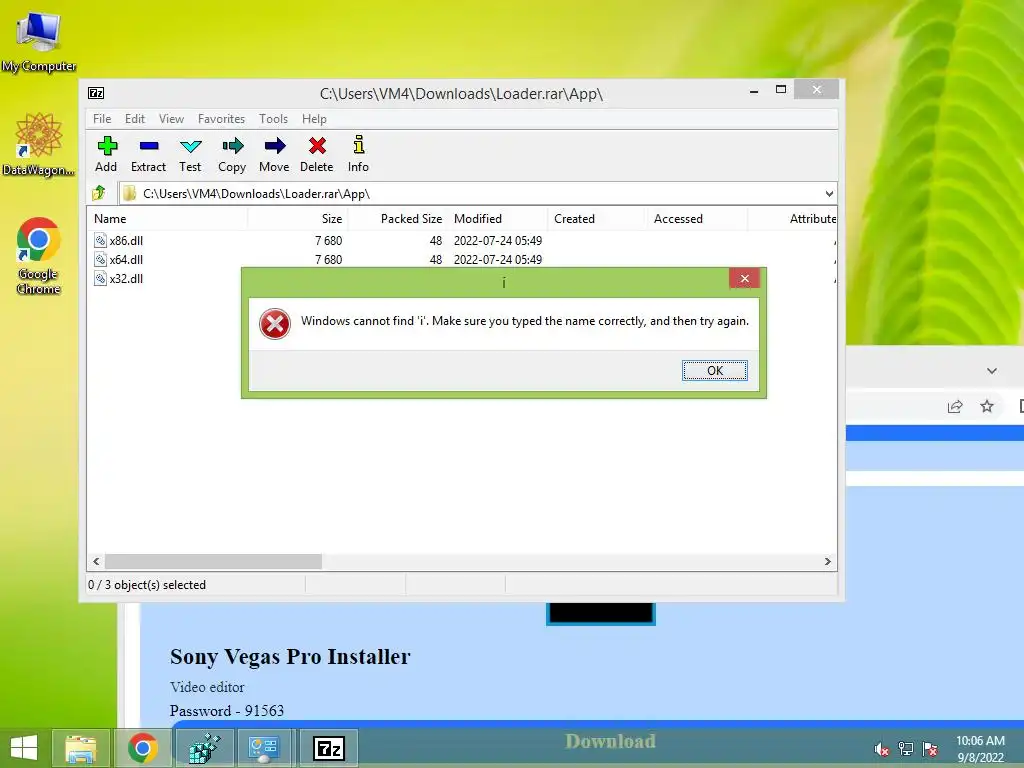The width and height of the screenshot is (1024, 768).
Task: Click the Windows Start button
Action: click(x=24, y=748)
